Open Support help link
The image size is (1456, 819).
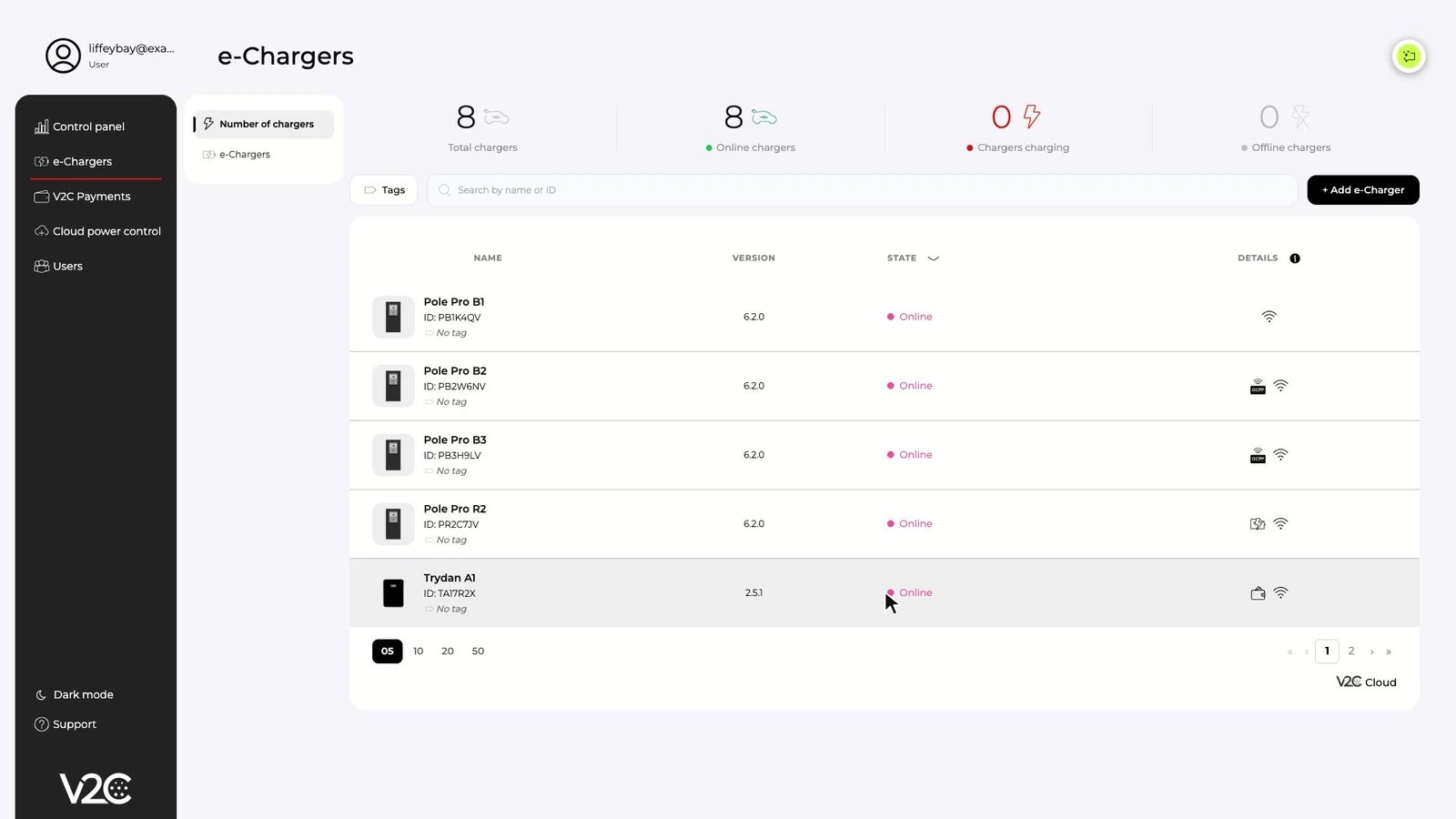coord(65,724)
